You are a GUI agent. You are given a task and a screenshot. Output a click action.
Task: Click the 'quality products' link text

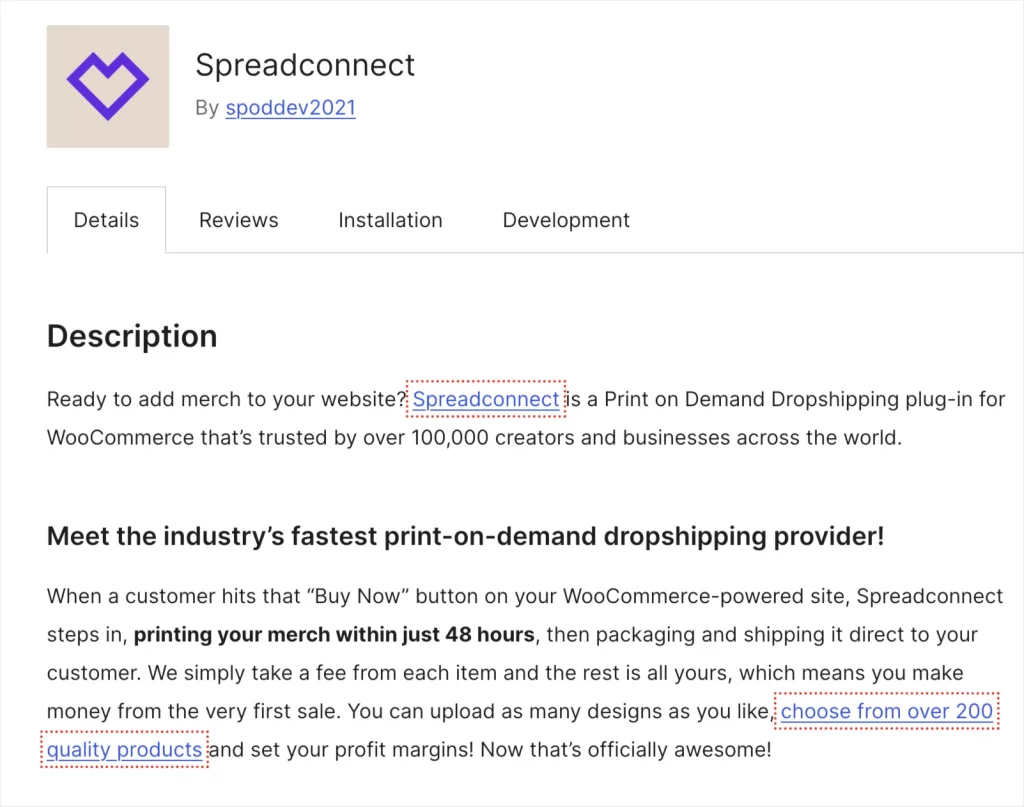pos(123,750)
